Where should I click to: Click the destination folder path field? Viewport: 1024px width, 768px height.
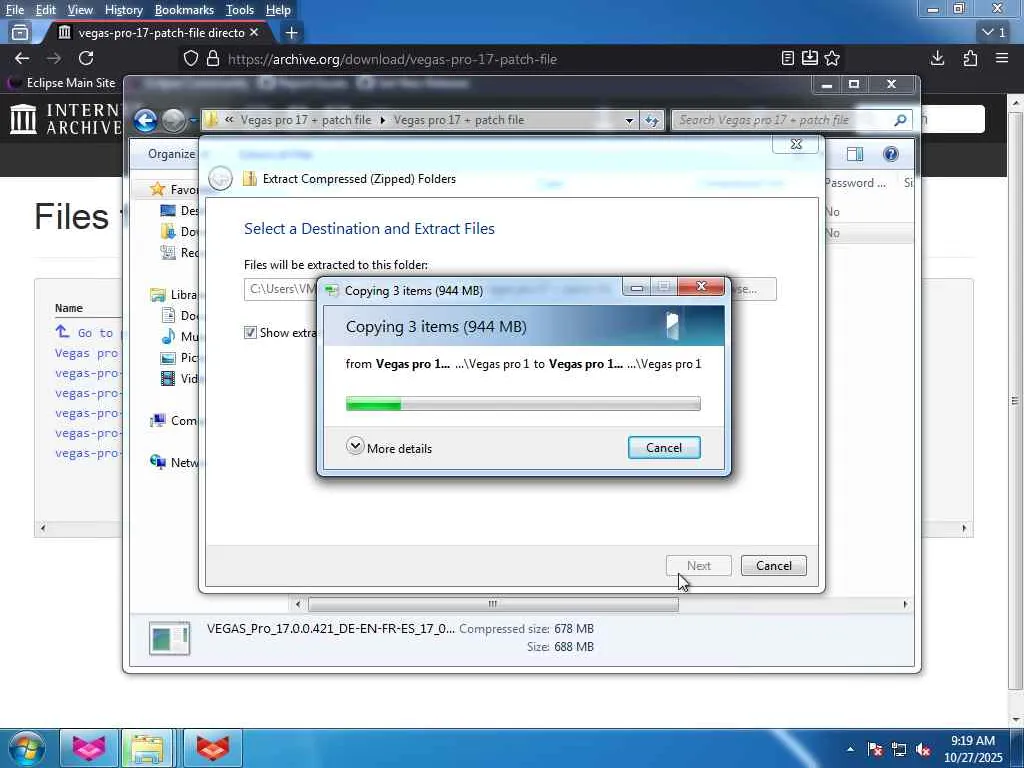[x=281, y=289]
